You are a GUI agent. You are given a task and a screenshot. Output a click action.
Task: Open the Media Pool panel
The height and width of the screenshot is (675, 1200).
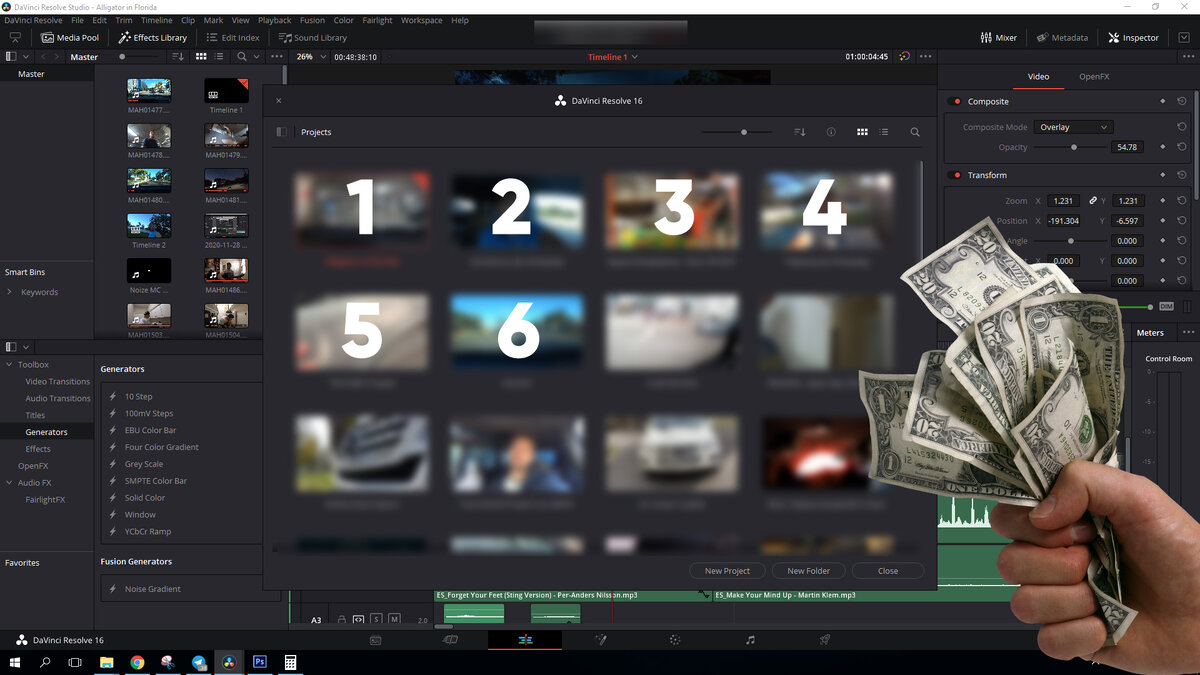click(69, 38)
